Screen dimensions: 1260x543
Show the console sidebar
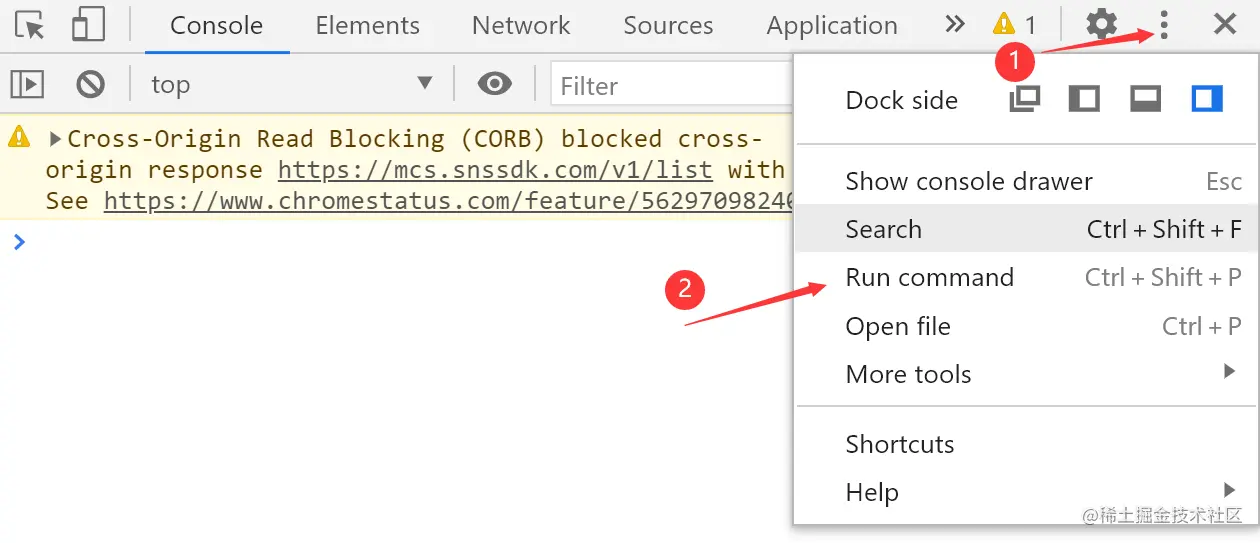tap(27, 85)
